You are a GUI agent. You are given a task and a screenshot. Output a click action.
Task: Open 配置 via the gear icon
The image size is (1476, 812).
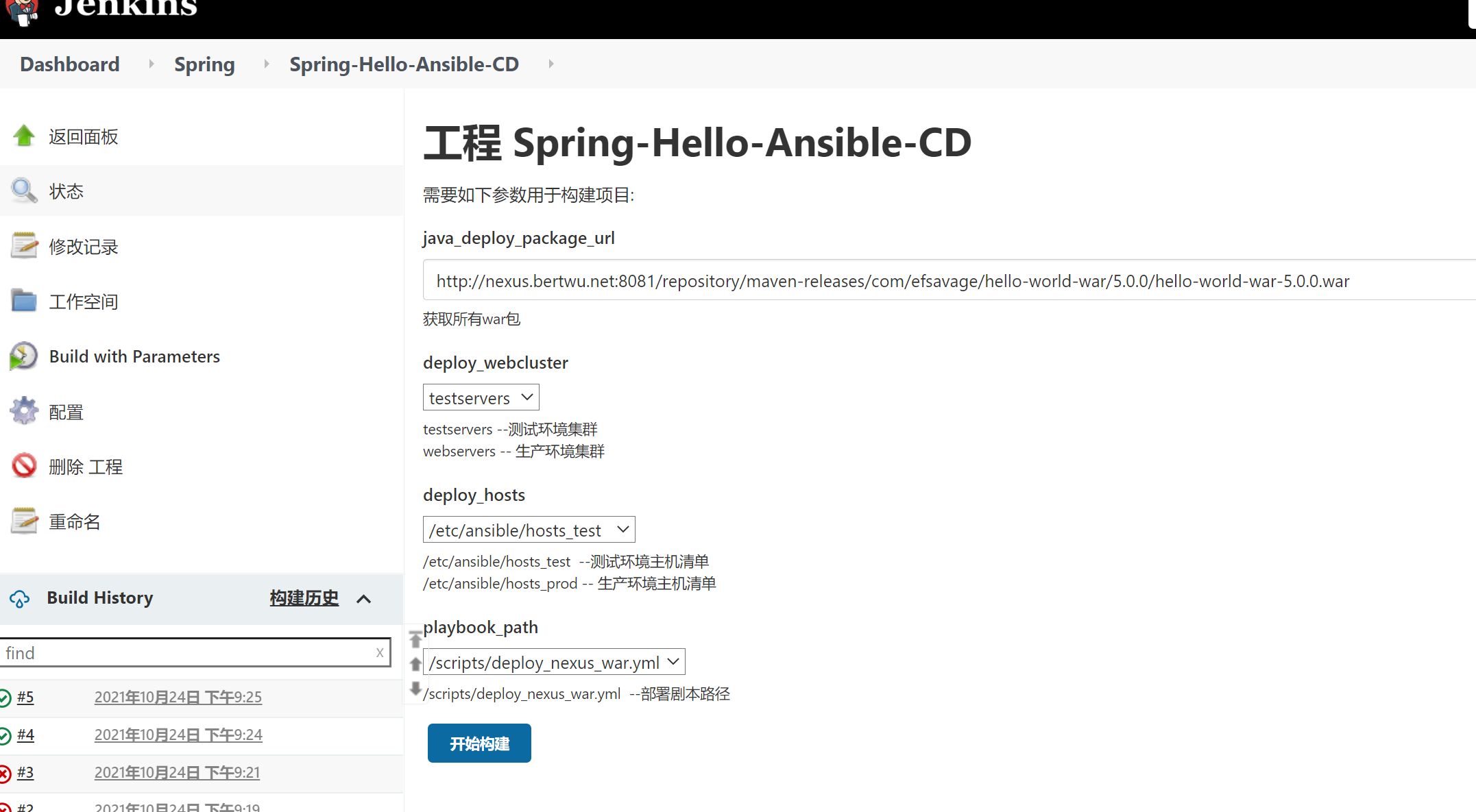point(24,410)
